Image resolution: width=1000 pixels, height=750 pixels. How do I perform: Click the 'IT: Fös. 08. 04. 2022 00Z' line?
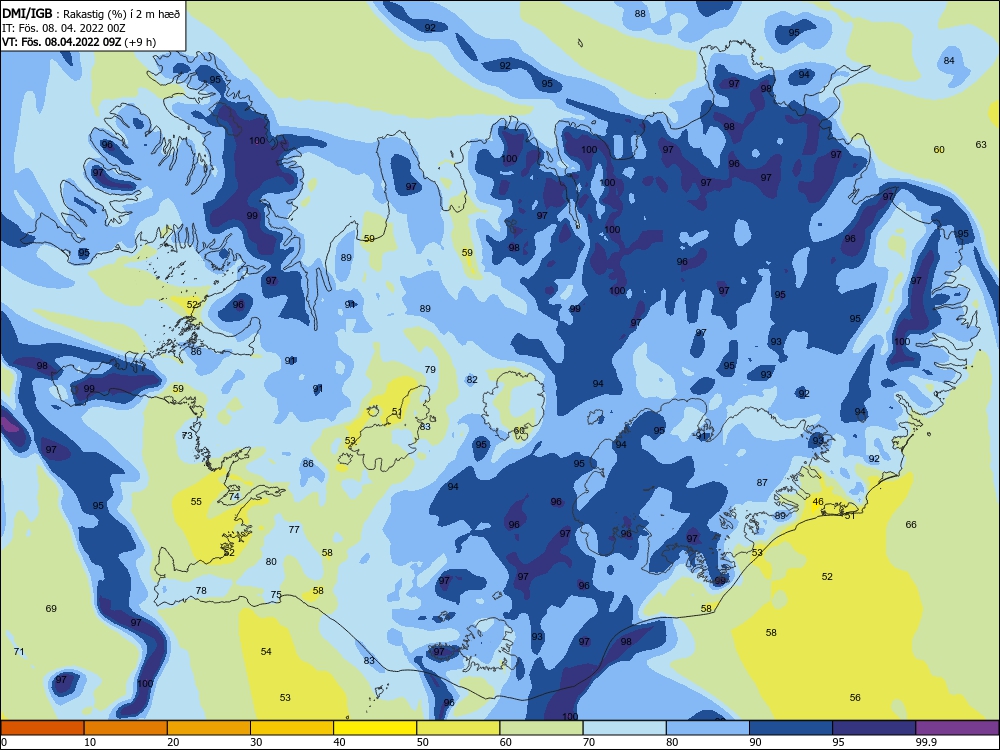coord(64,28)
